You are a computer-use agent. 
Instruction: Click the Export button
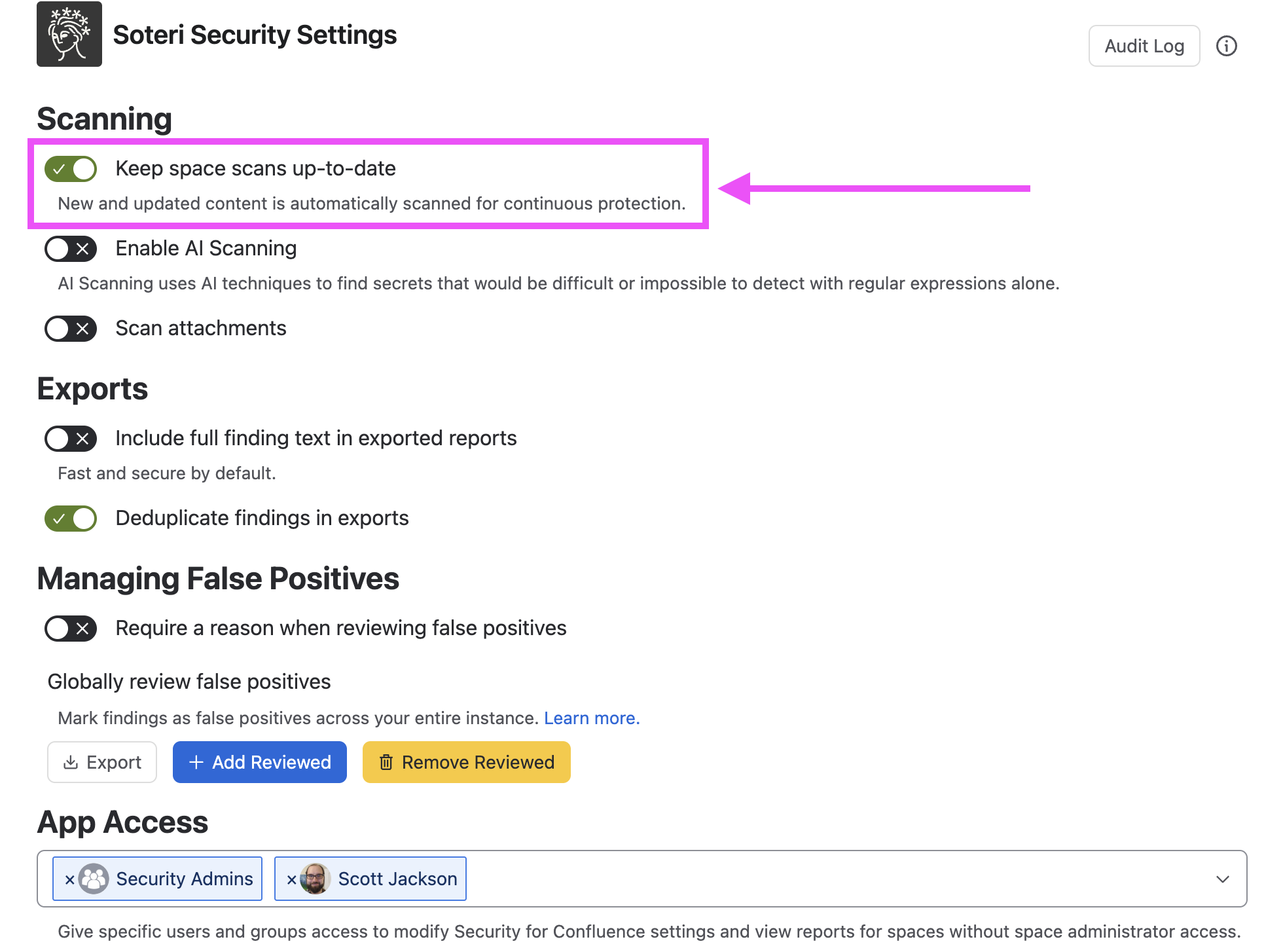click(102, 762)
